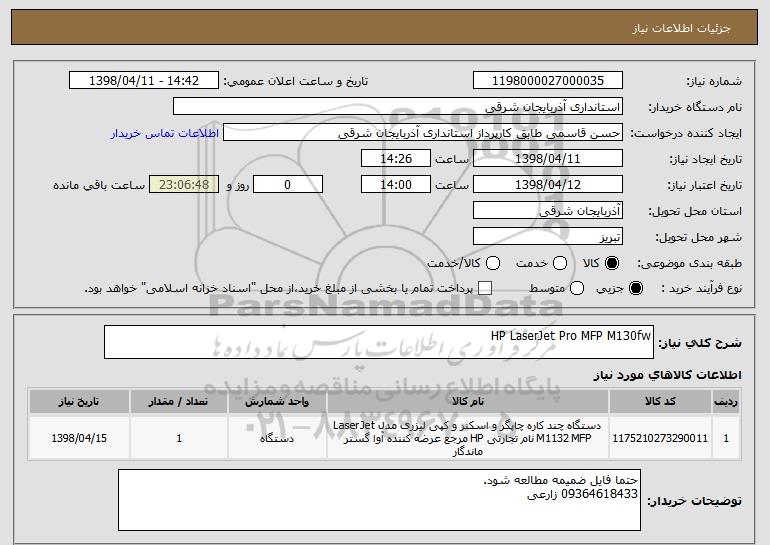This screenshot has height=545, width=770.
Task: Select the متوسط purchase process radio
Action: click(x=577, y=288)
